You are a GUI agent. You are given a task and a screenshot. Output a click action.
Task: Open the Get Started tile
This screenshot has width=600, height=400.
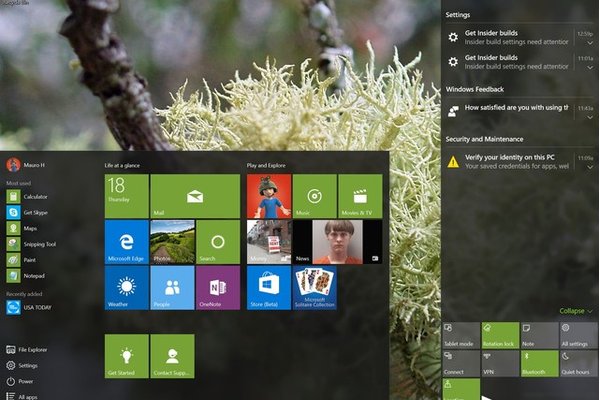127,356
